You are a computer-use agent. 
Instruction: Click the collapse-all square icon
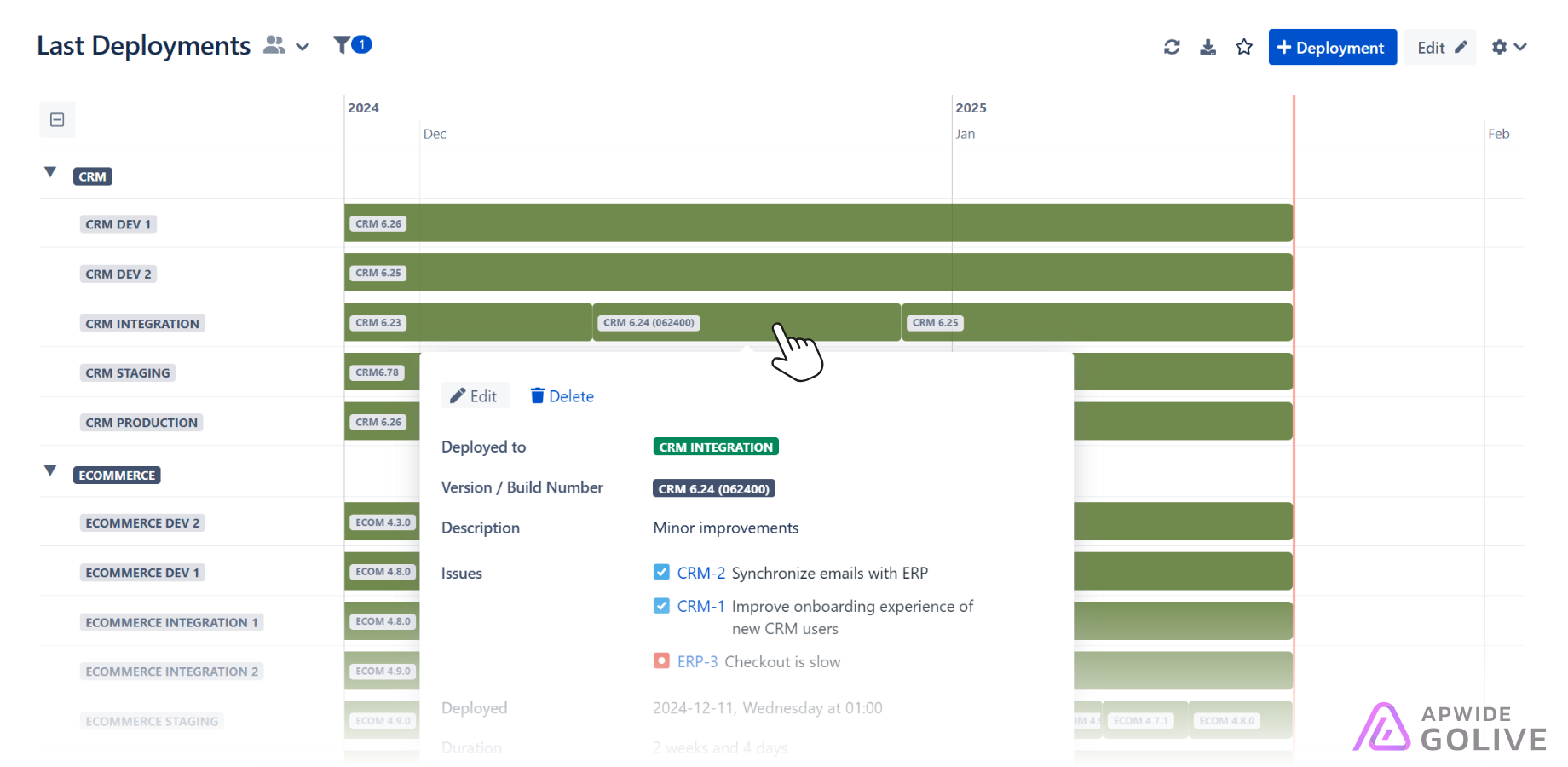point(57,120)
